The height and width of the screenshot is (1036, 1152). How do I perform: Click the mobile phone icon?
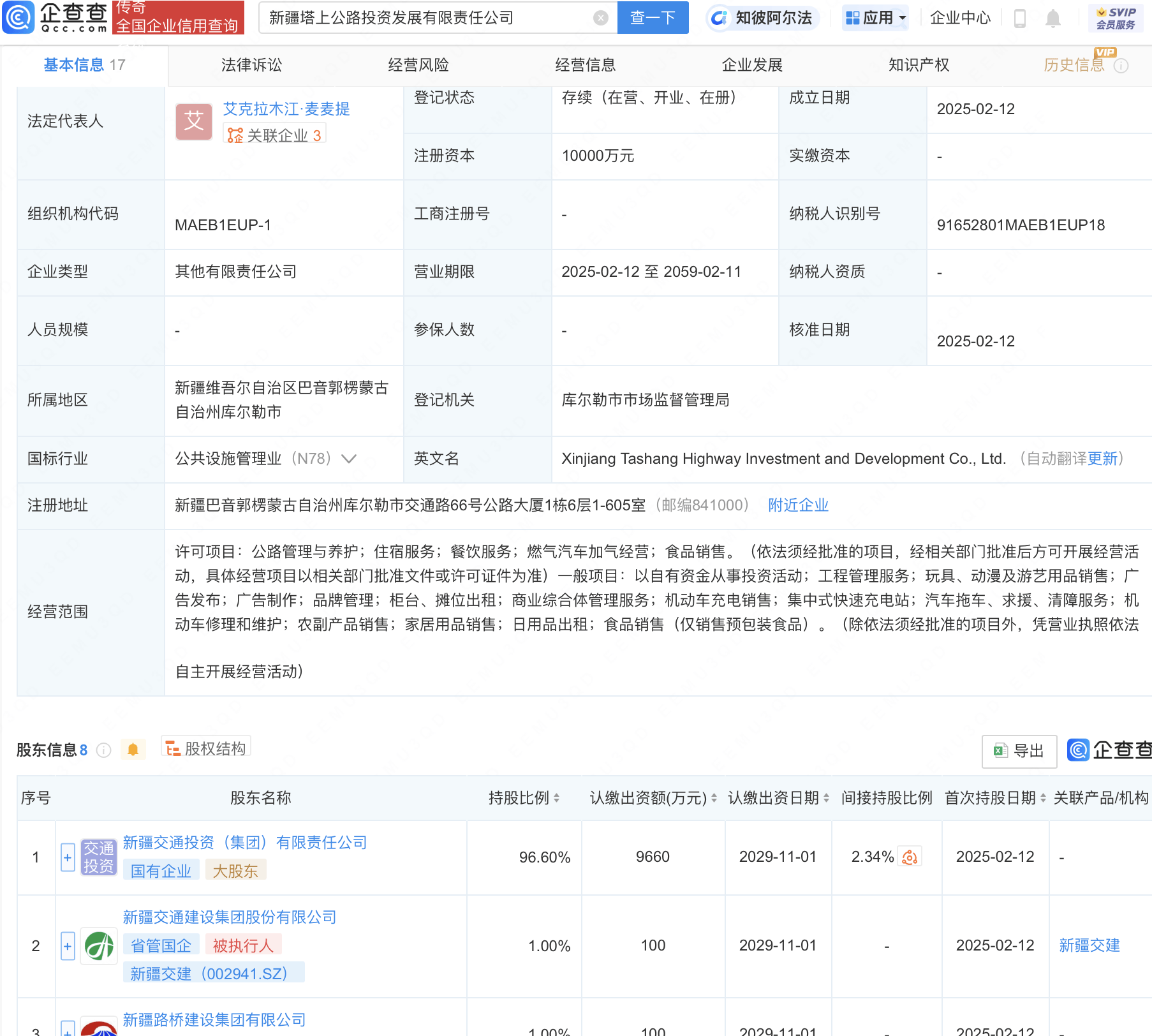(1019, 18)
